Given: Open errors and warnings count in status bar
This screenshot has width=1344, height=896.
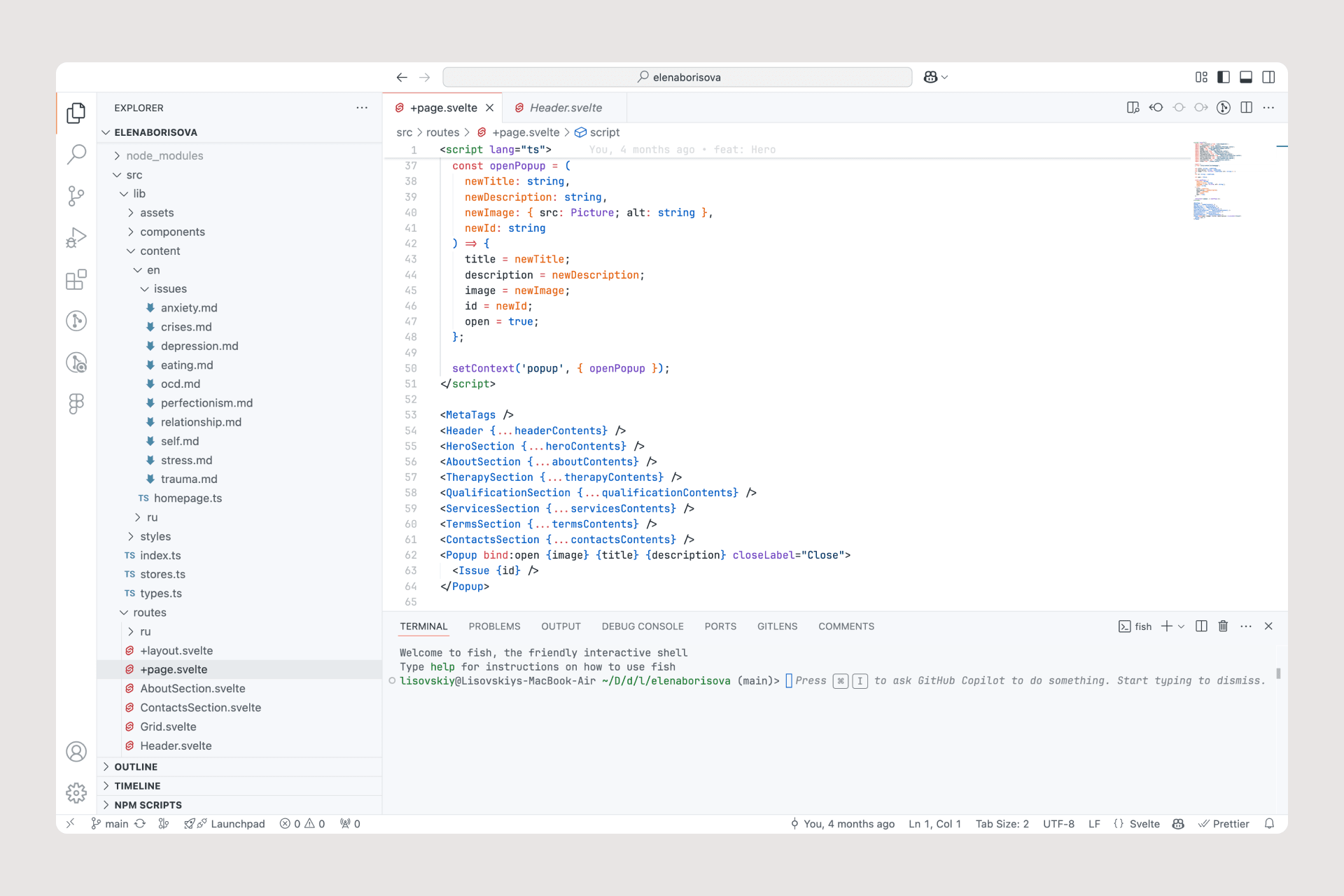Looking at the screenshot, I should (x=302, y=824).
